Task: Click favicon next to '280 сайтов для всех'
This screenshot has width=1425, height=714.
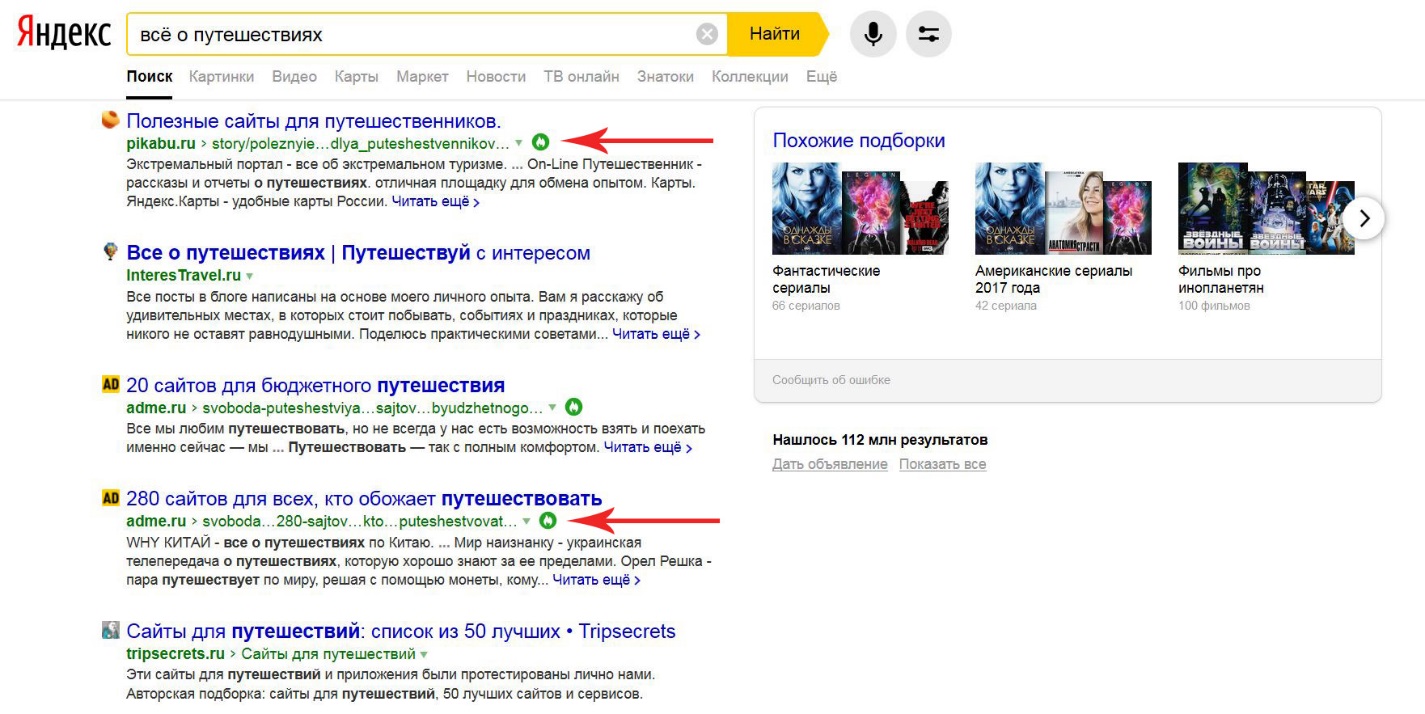Action: click(x=111, y=497)
